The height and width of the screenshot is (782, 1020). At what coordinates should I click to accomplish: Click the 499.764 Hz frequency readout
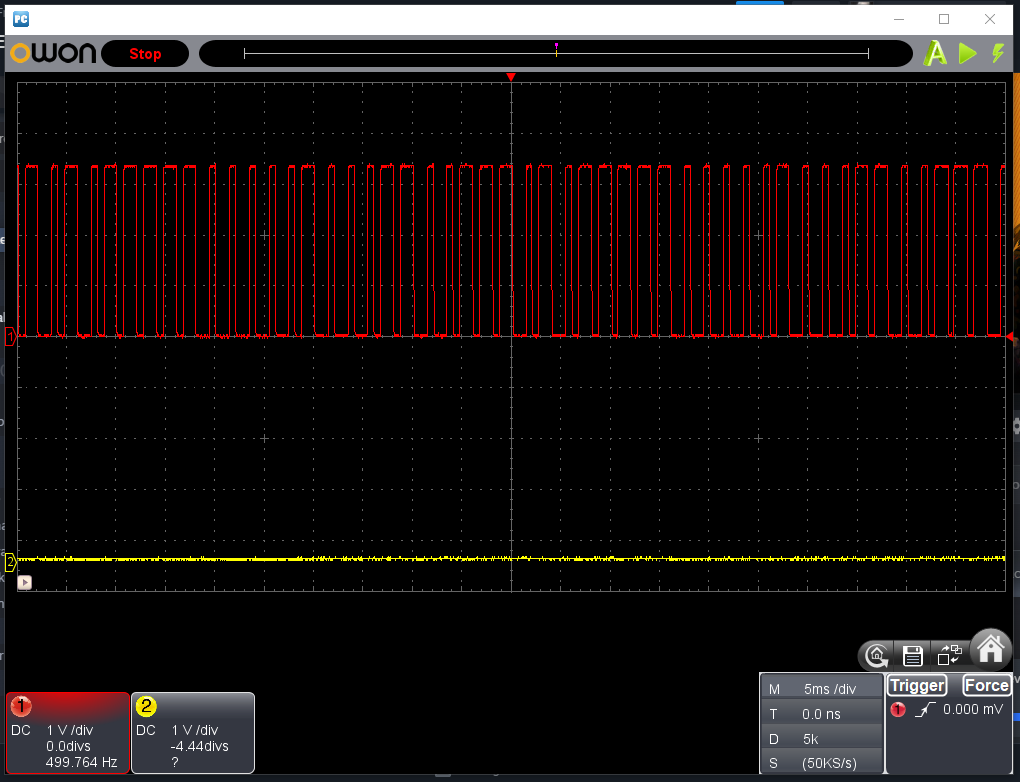(x=81, y=762)
